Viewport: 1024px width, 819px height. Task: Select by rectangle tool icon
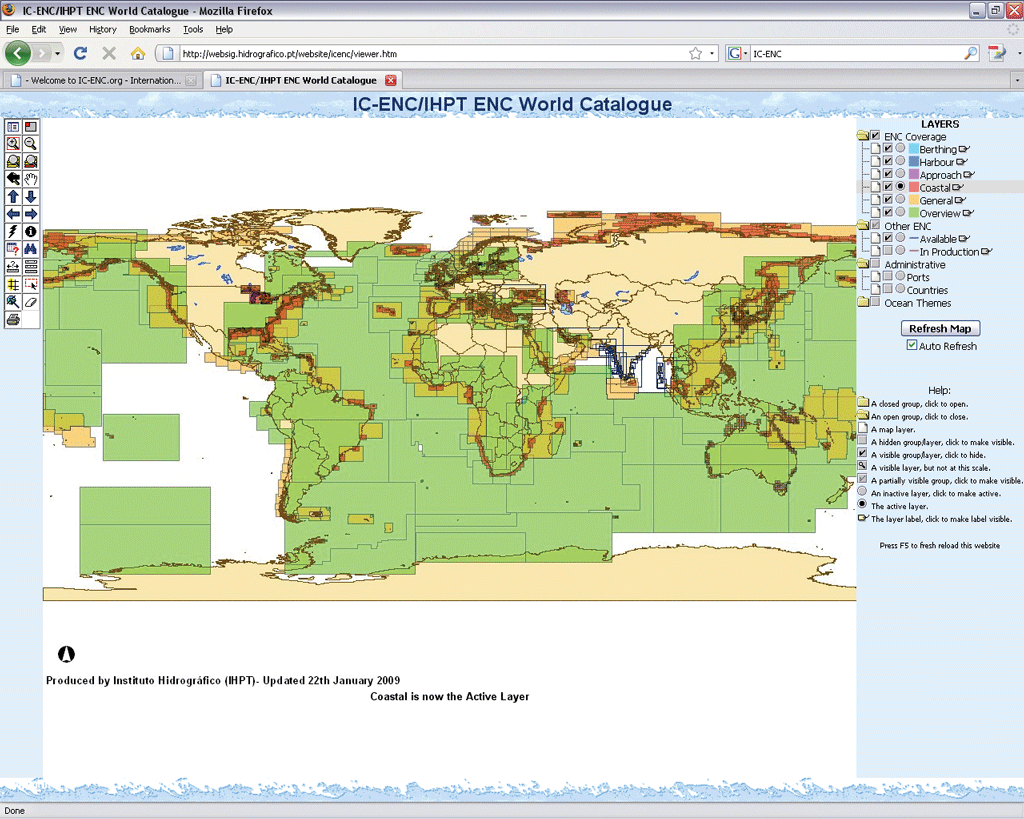(31, 284)
